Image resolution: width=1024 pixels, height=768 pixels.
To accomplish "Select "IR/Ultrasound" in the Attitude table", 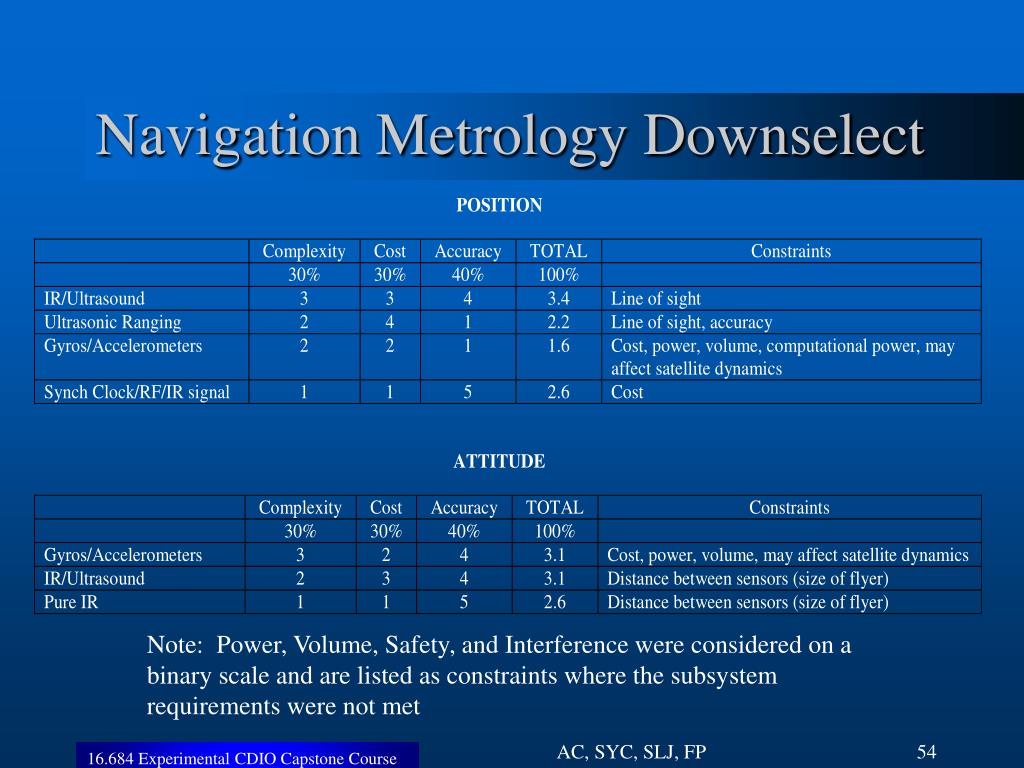I will click(x=94, y=579).
